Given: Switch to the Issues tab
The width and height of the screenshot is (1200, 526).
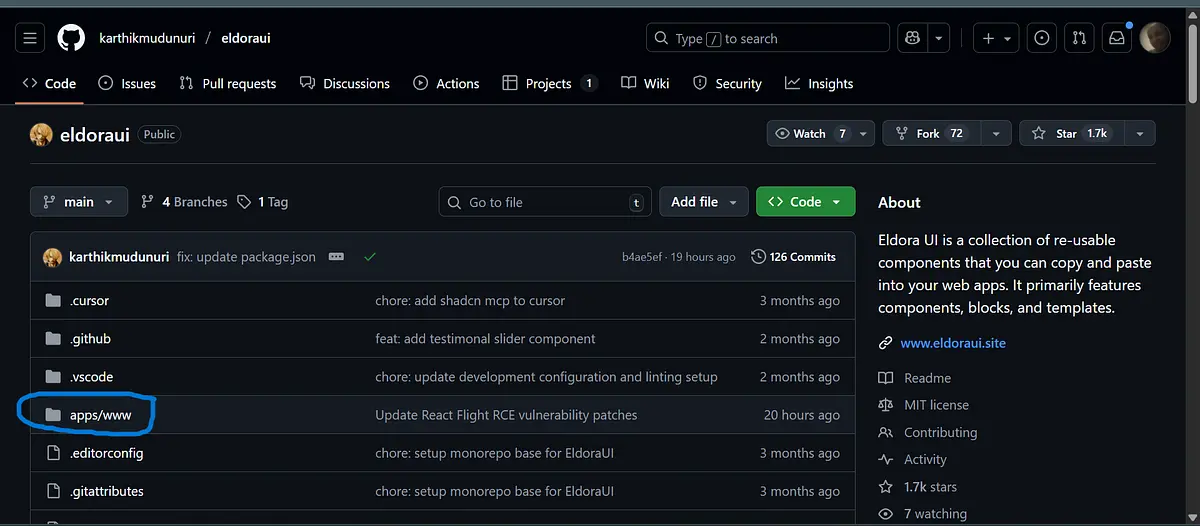Looking at the screenshot, I should (x=127, y=84).
